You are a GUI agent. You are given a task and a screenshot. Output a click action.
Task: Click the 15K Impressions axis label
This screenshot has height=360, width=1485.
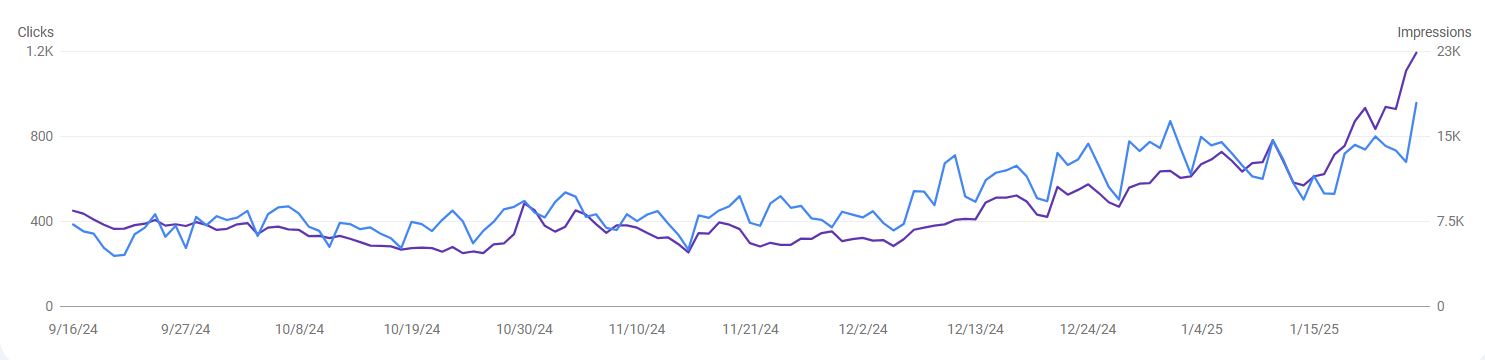coord(1449,136)
